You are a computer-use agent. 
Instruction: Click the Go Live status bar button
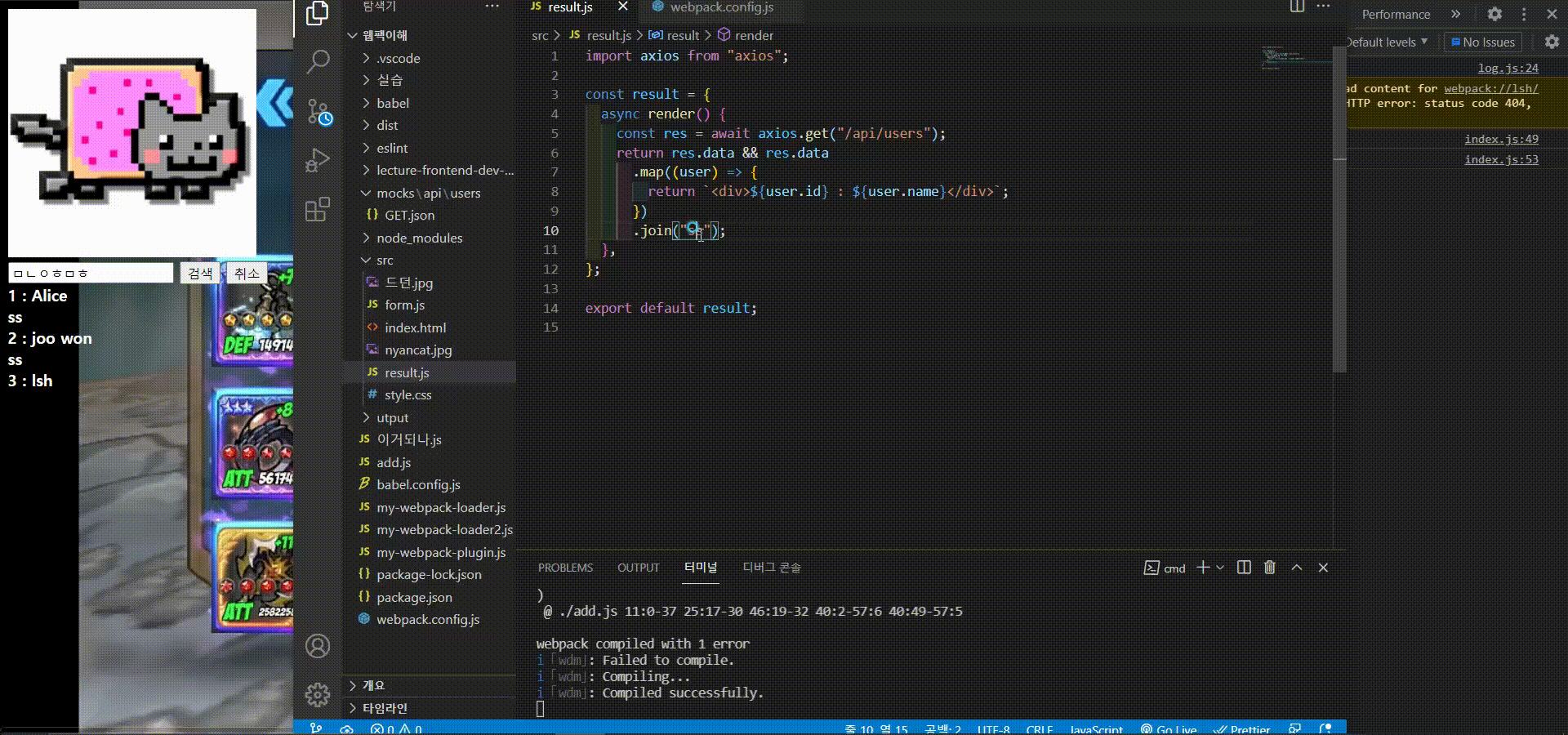coord(1169,729)
